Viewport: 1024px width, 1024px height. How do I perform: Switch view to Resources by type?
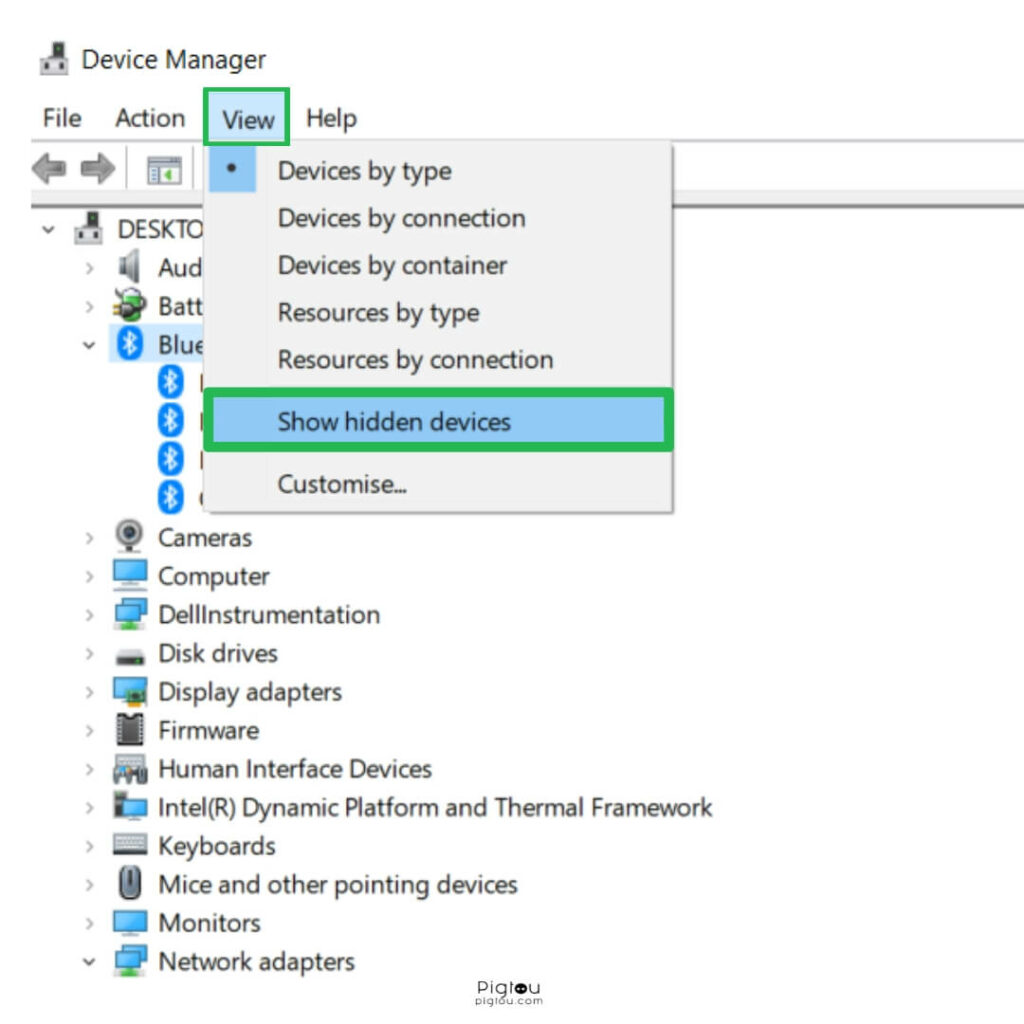(x=438, y=312)
